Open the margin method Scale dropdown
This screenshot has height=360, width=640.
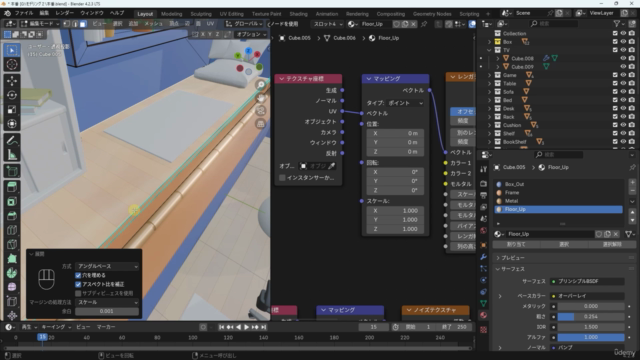pyautogui.click(x=107, y=302)
